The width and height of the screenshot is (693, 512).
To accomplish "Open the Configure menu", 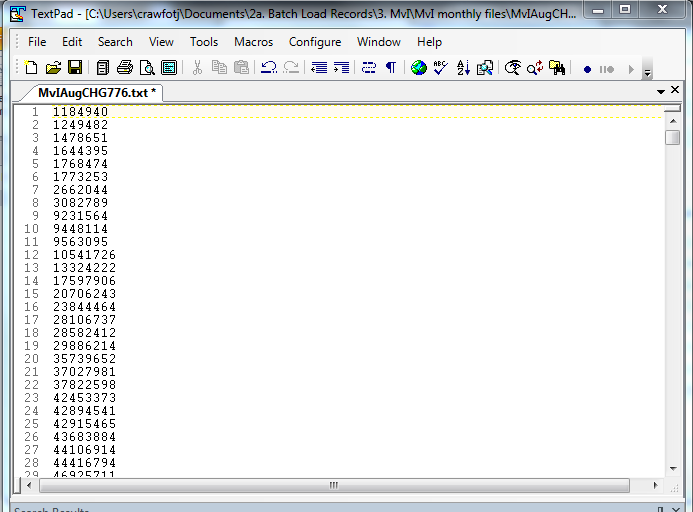I will tap(314, 42).
